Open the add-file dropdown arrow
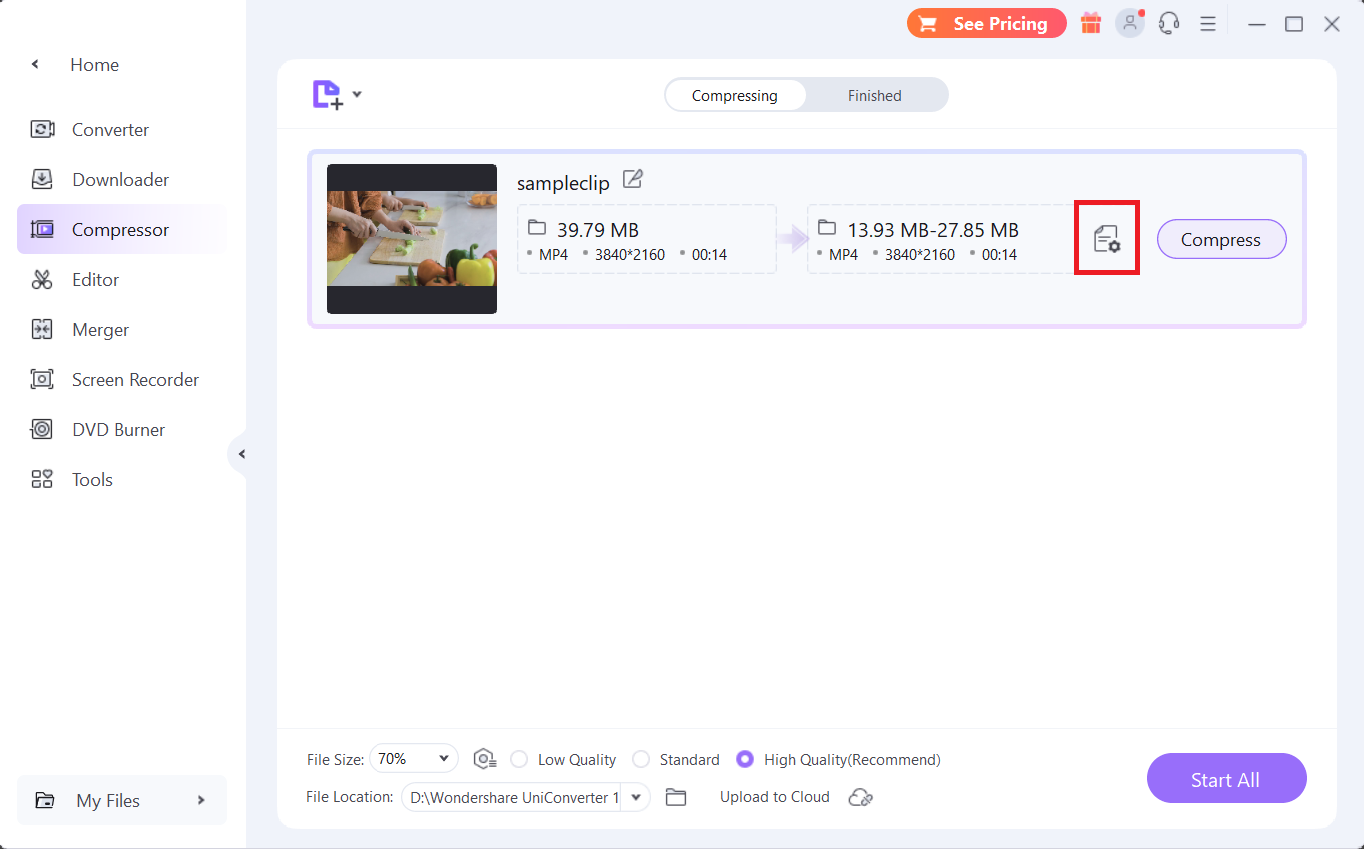The width and height of the screenshot is (1364, 849). 357,94
